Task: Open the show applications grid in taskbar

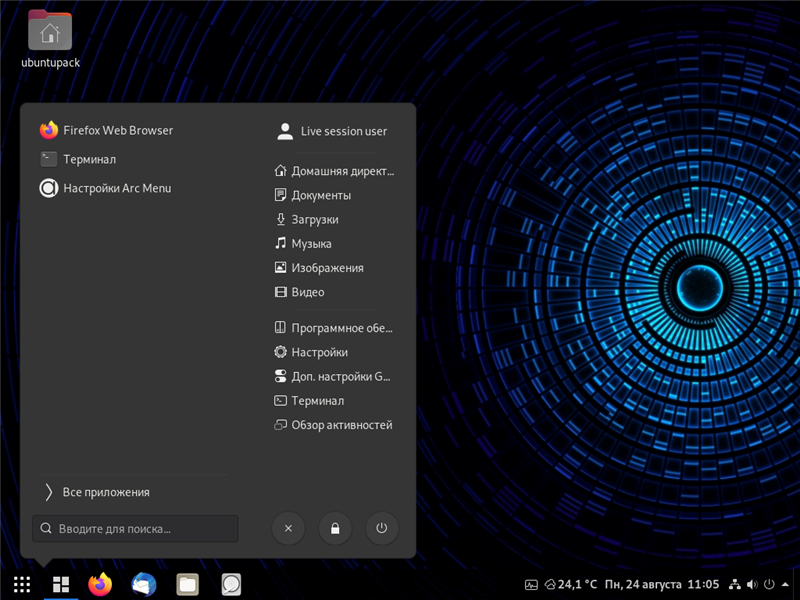Action: coord(22,584)
